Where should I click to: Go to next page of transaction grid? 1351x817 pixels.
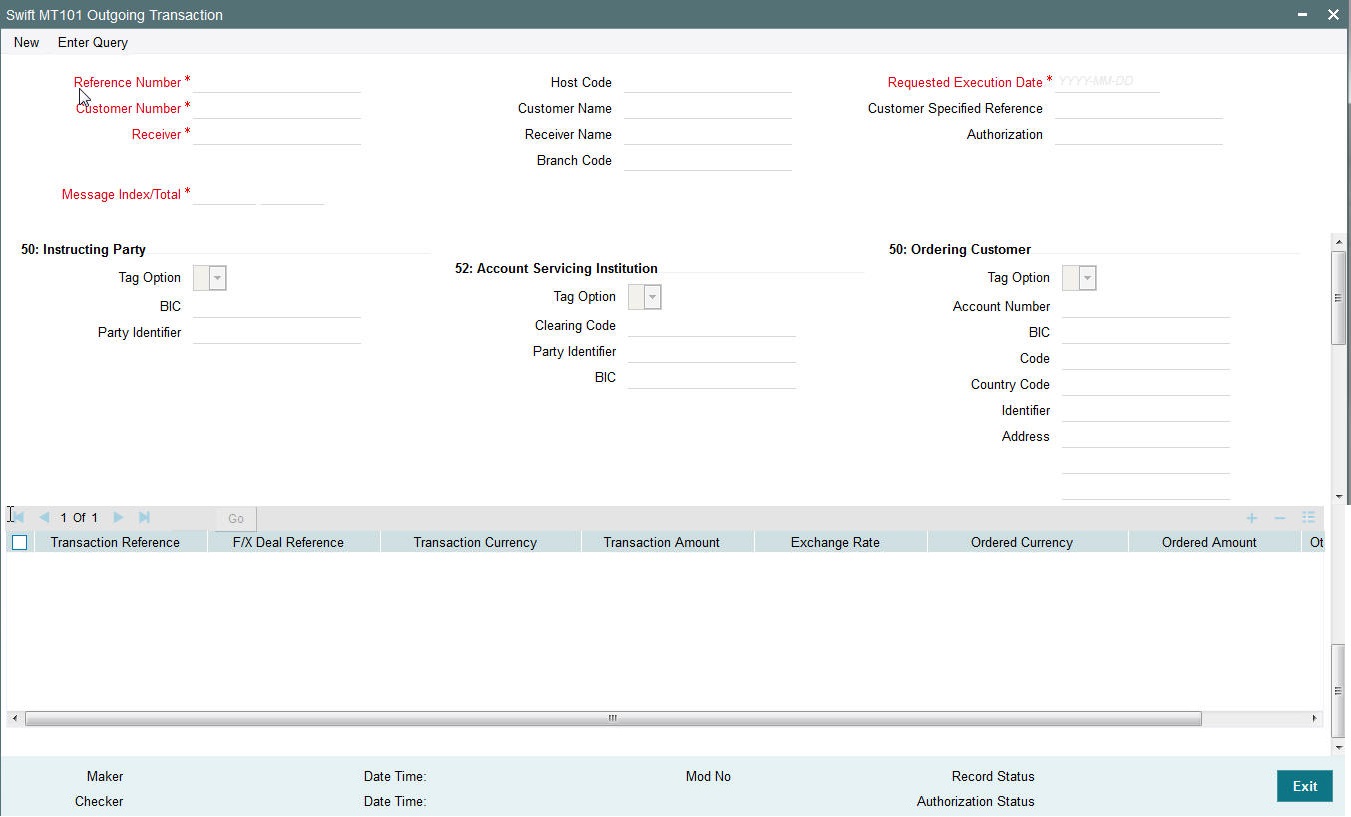pyautogui.click(x=118, y=517)
